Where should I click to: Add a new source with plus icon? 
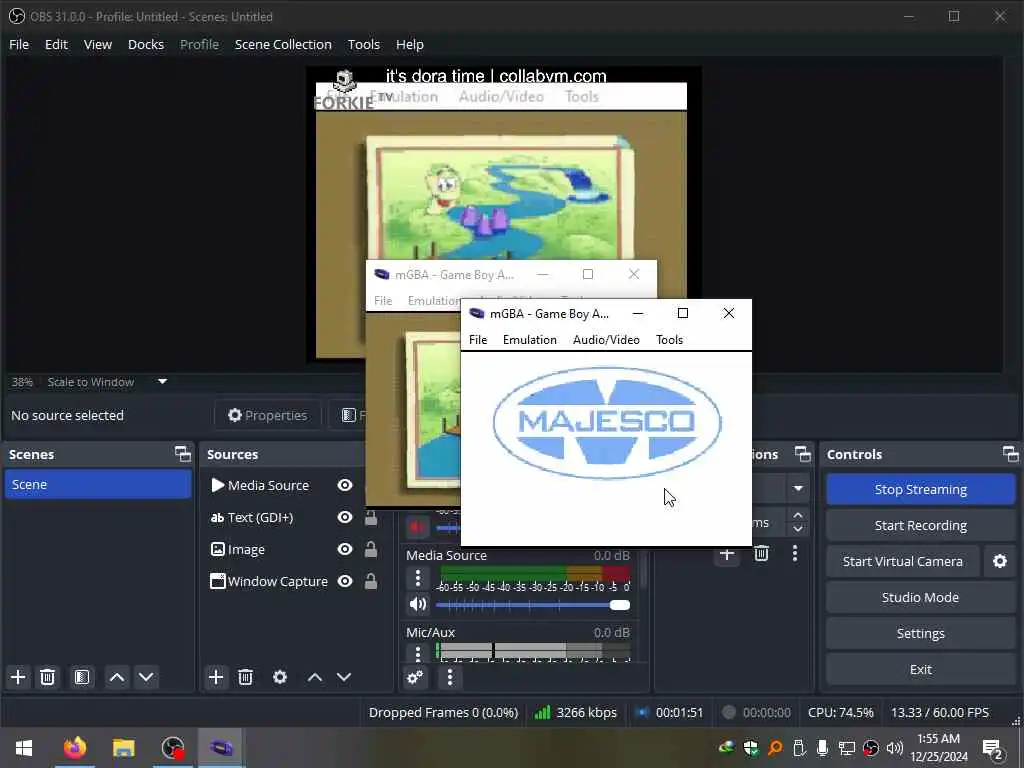tap(216, 677)
